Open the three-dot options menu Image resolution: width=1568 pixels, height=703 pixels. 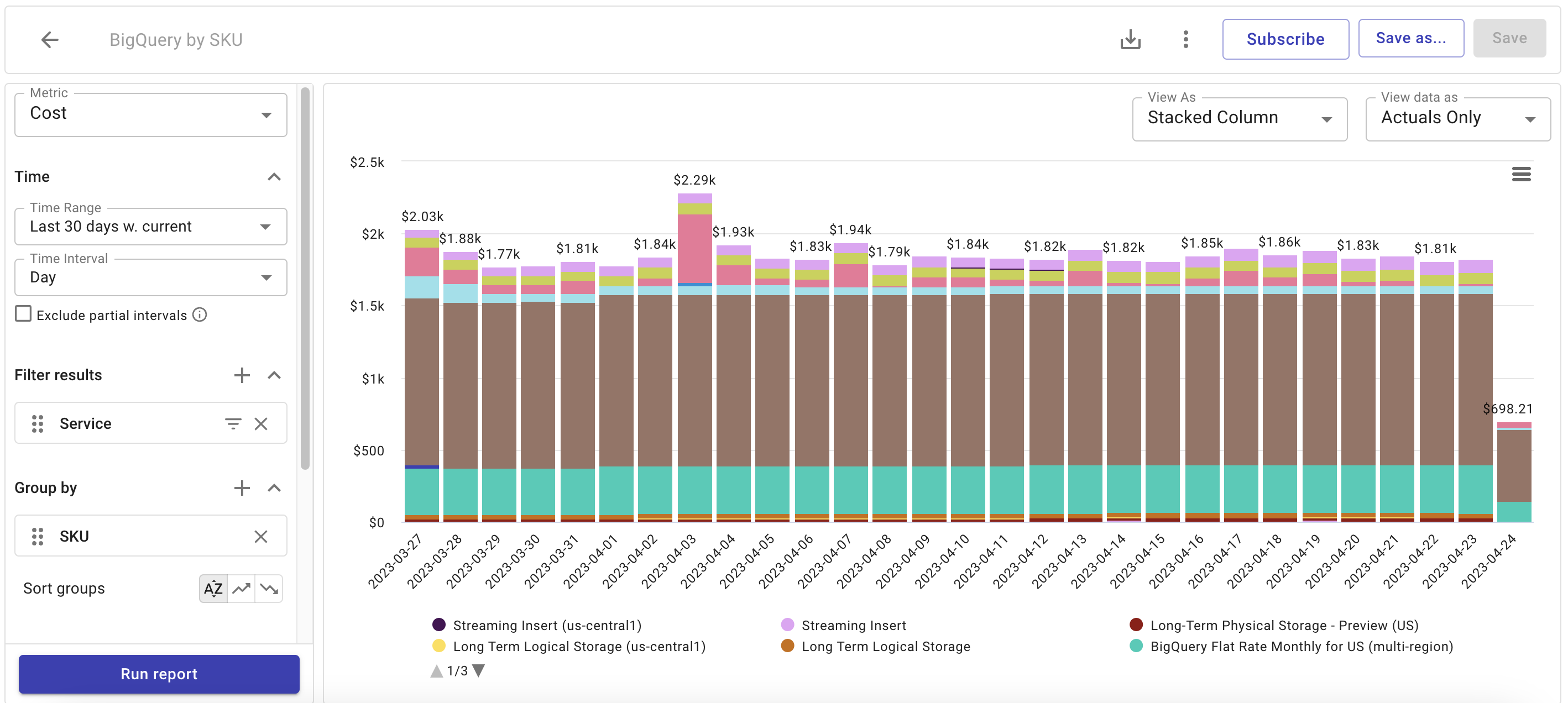coord(1185,39)
